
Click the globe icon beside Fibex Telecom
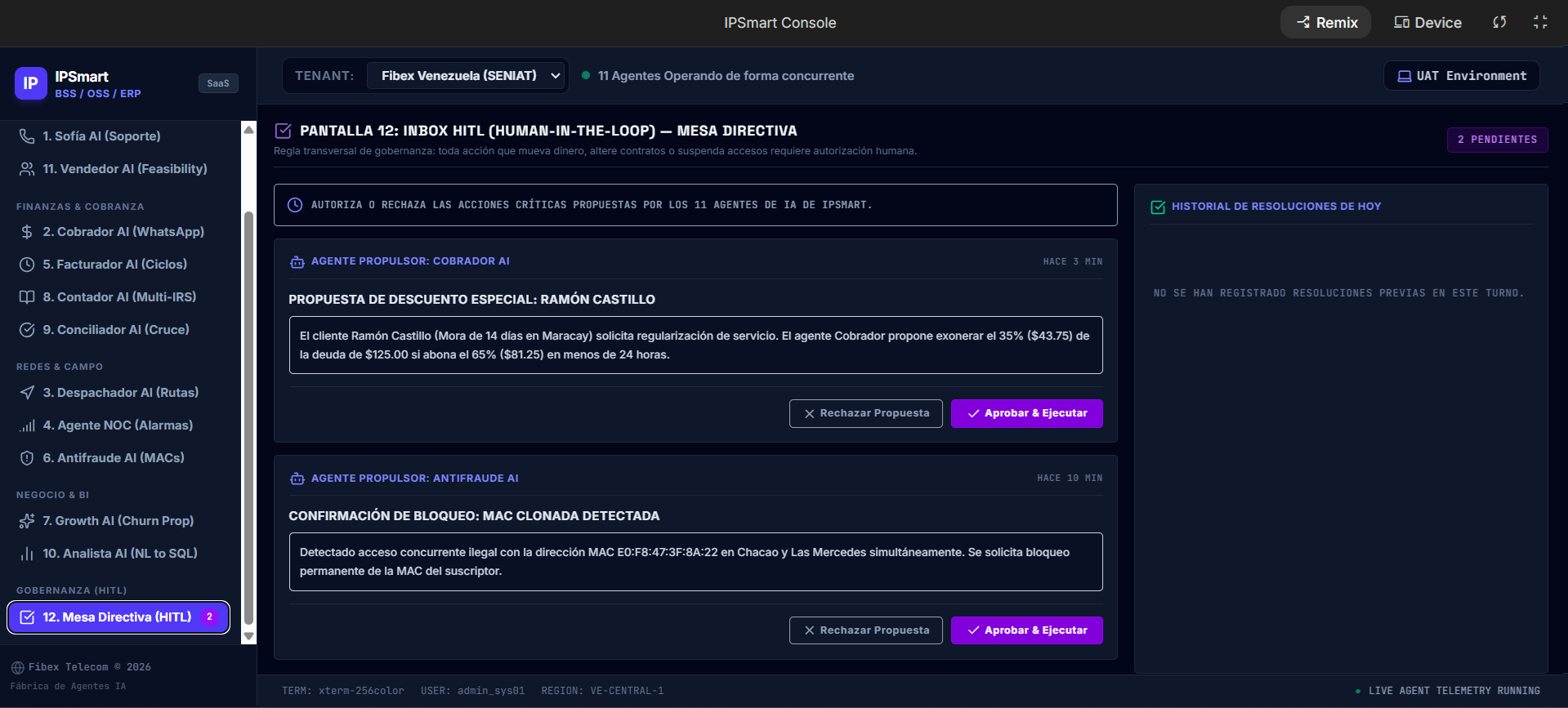[x=17, y=668]
